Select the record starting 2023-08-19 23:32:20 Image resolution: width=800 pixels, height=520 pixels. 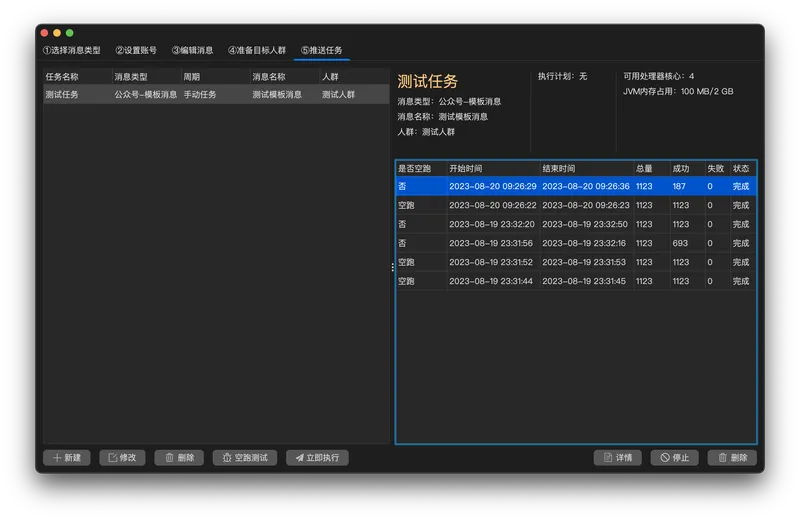pos(576,224)
